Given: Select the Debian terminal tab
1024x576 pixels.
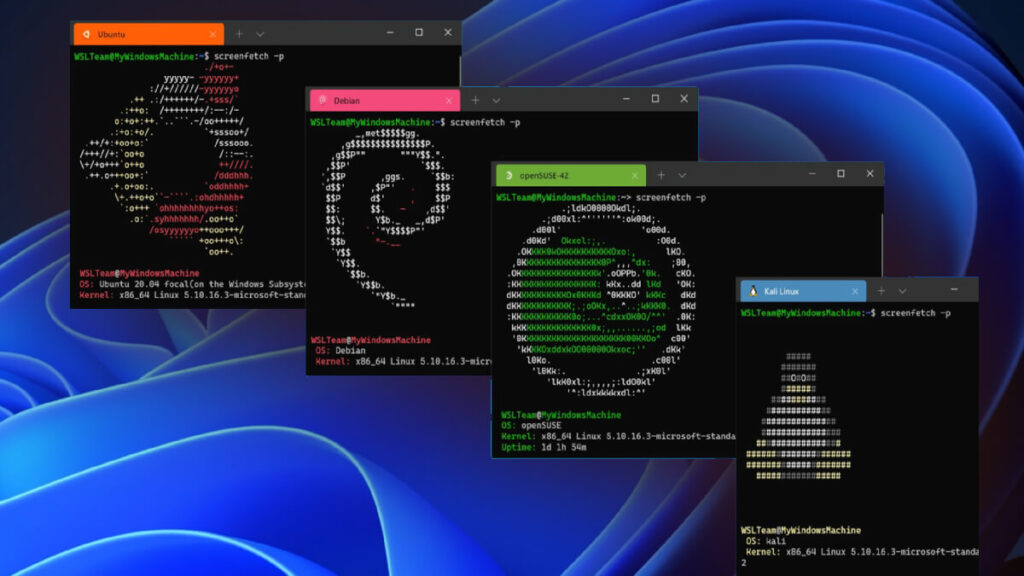Looking at the screenshot, I should (x=385, y=101).
